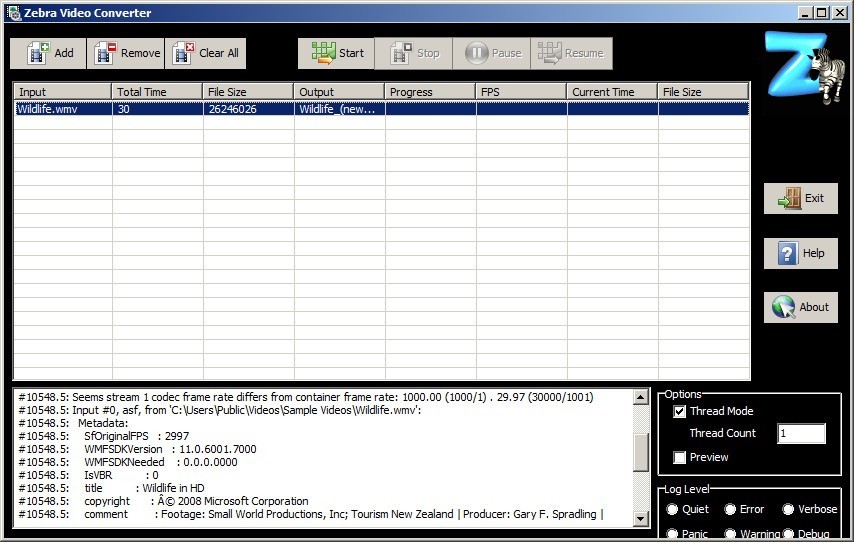Click the Exit button
Viewport: 854px width, 542px height.
pos(801,198)
